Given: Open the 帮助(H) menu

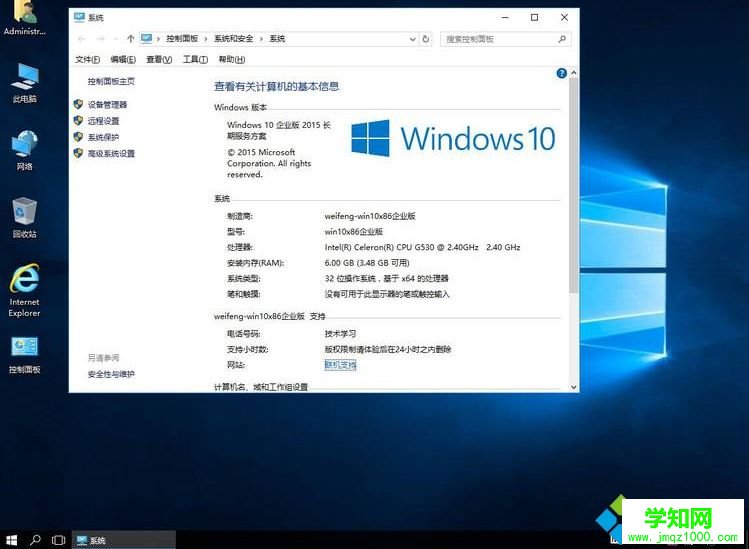Looking at the screenshot, I should pyautogui.click(x=232, y=59).
